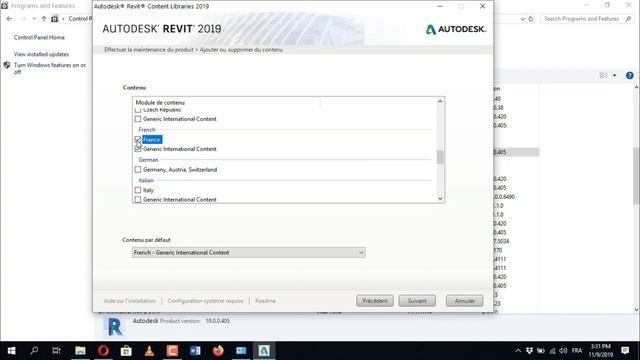Launch File Explorer from taskbar
The image size is (640, 360).
click(x=80, y=351)
